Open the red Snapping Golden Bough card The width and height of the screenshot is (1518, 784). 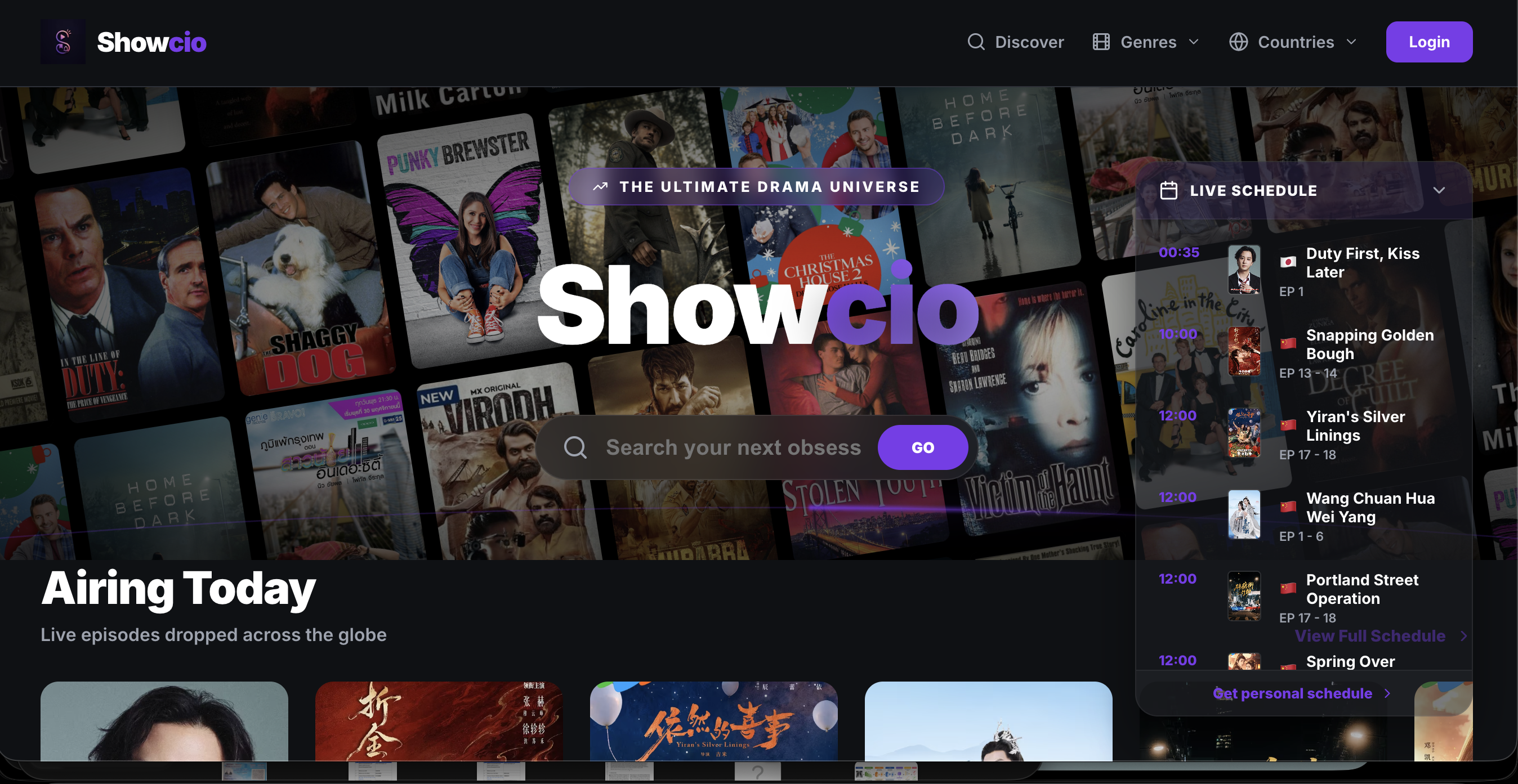tap(439, 722)
